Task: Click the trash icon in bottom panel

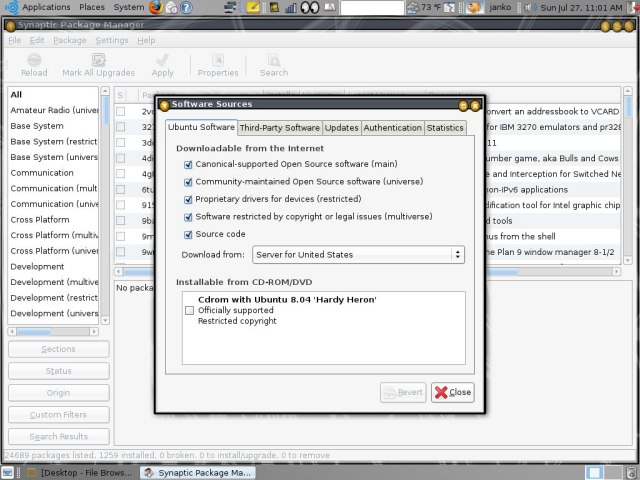Action: click(x=632, y=472)
